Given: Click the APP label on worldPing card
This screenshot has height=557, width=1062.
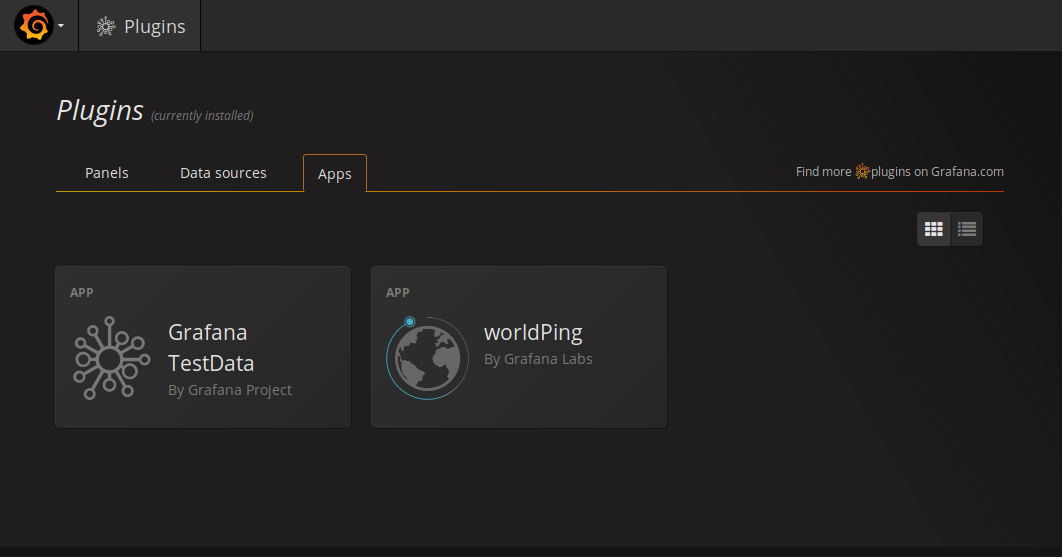Looking at the screenshot, I should 398,293.
